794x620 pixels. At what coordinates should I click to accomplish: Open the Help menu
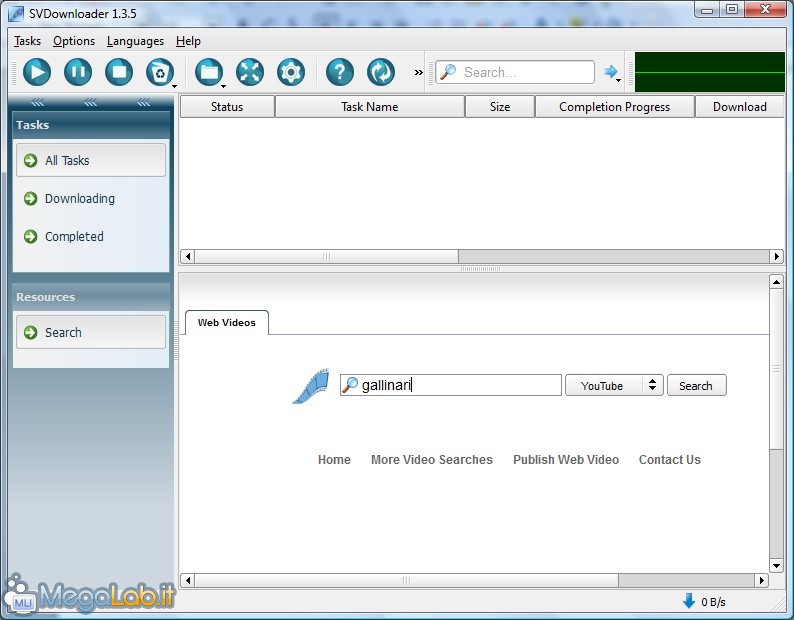188,41
